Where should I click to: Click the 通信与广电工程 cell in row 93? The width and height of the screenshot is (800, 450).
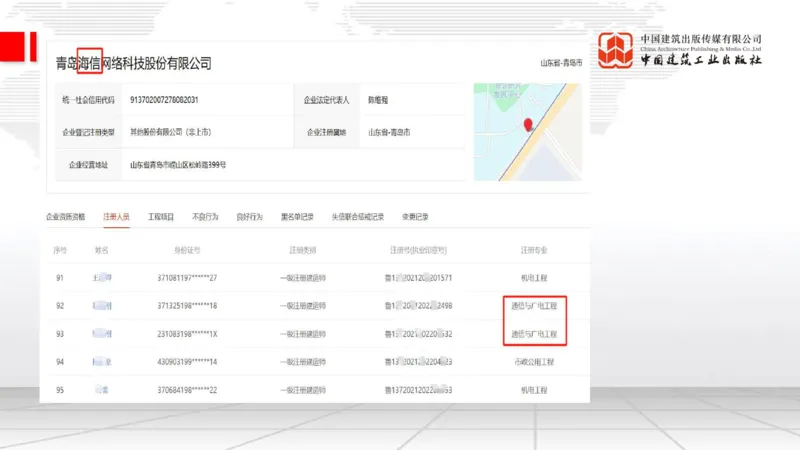[534, 334]
